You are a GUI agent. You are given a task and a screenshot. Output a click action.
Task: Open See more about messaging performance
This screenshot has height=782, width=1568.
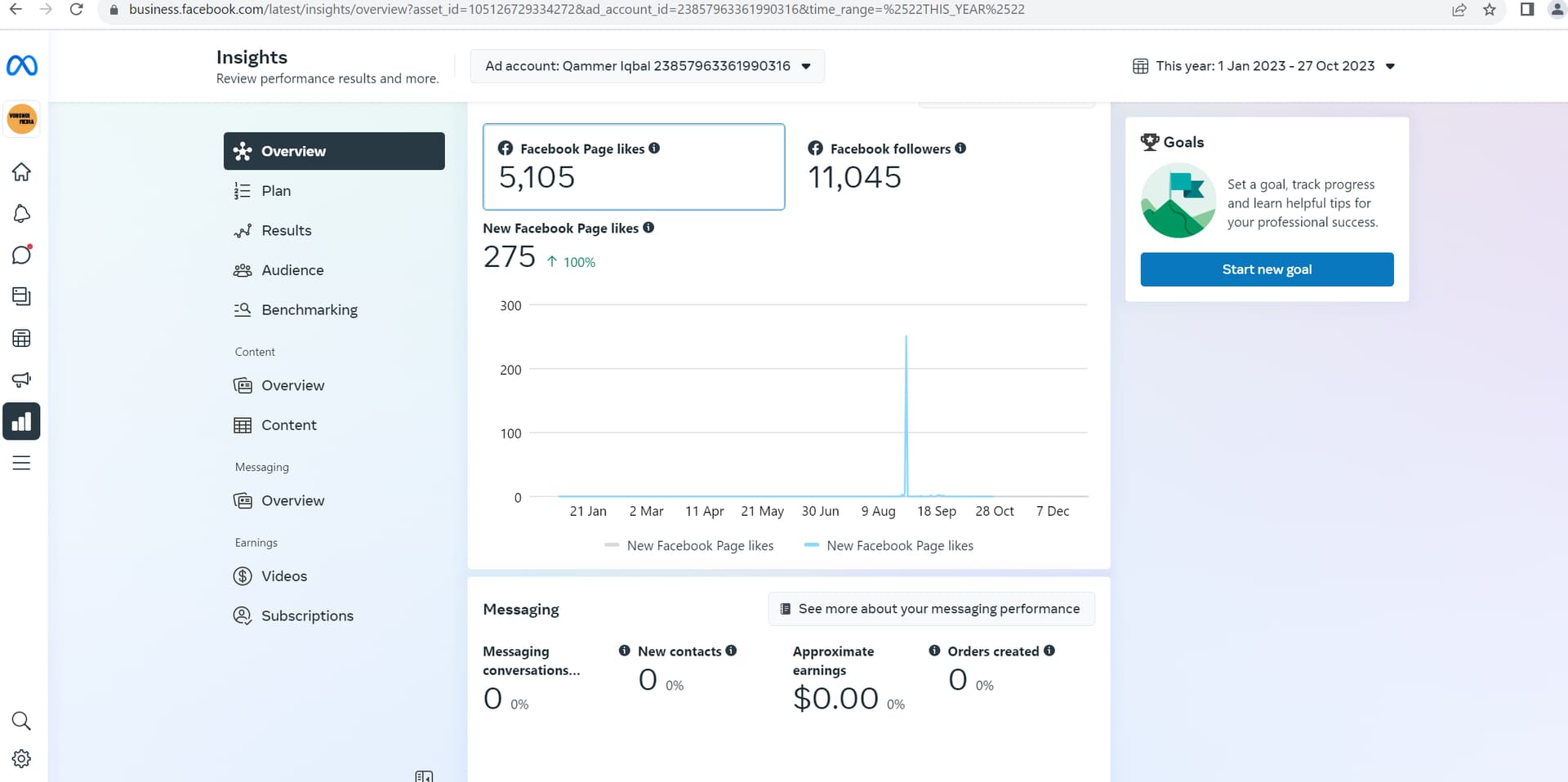[x=931, y=609]
